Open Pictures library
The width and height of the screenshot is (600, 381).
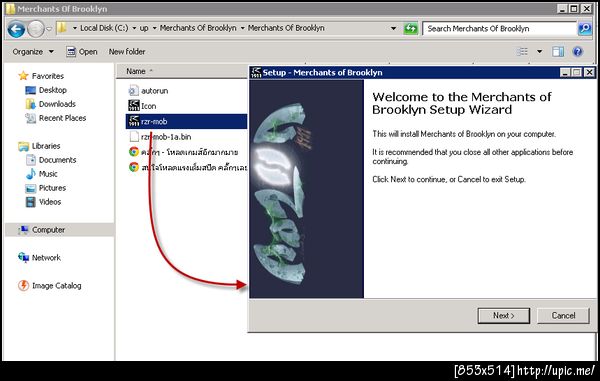coord(52,188)
